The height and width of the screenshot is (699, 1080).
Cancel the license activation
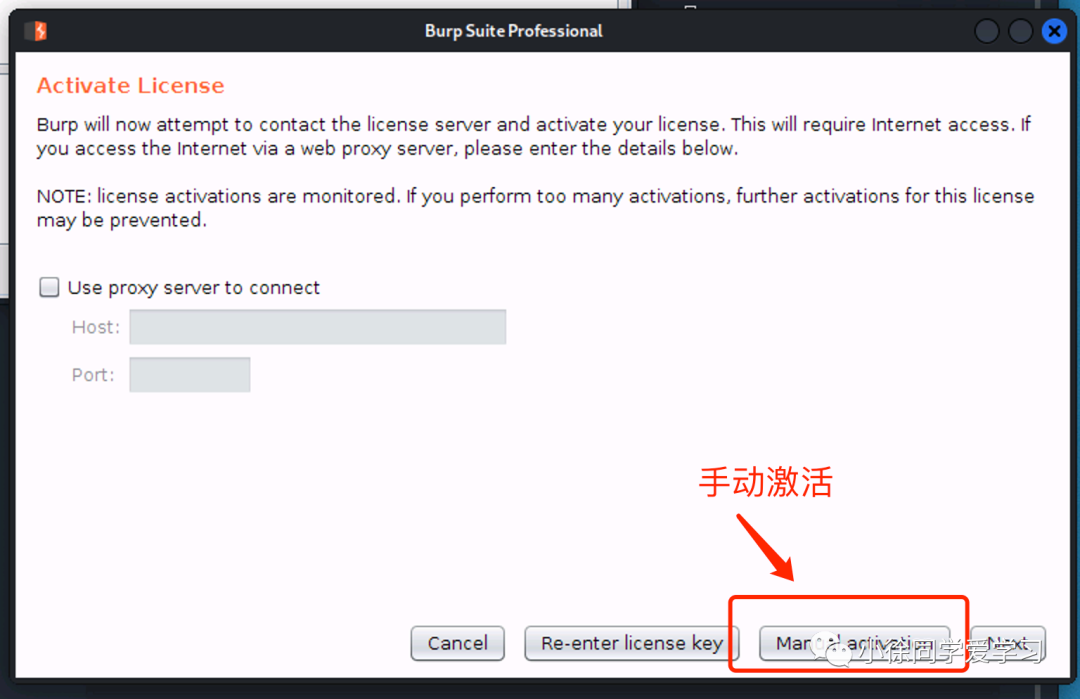click(457, 643)
